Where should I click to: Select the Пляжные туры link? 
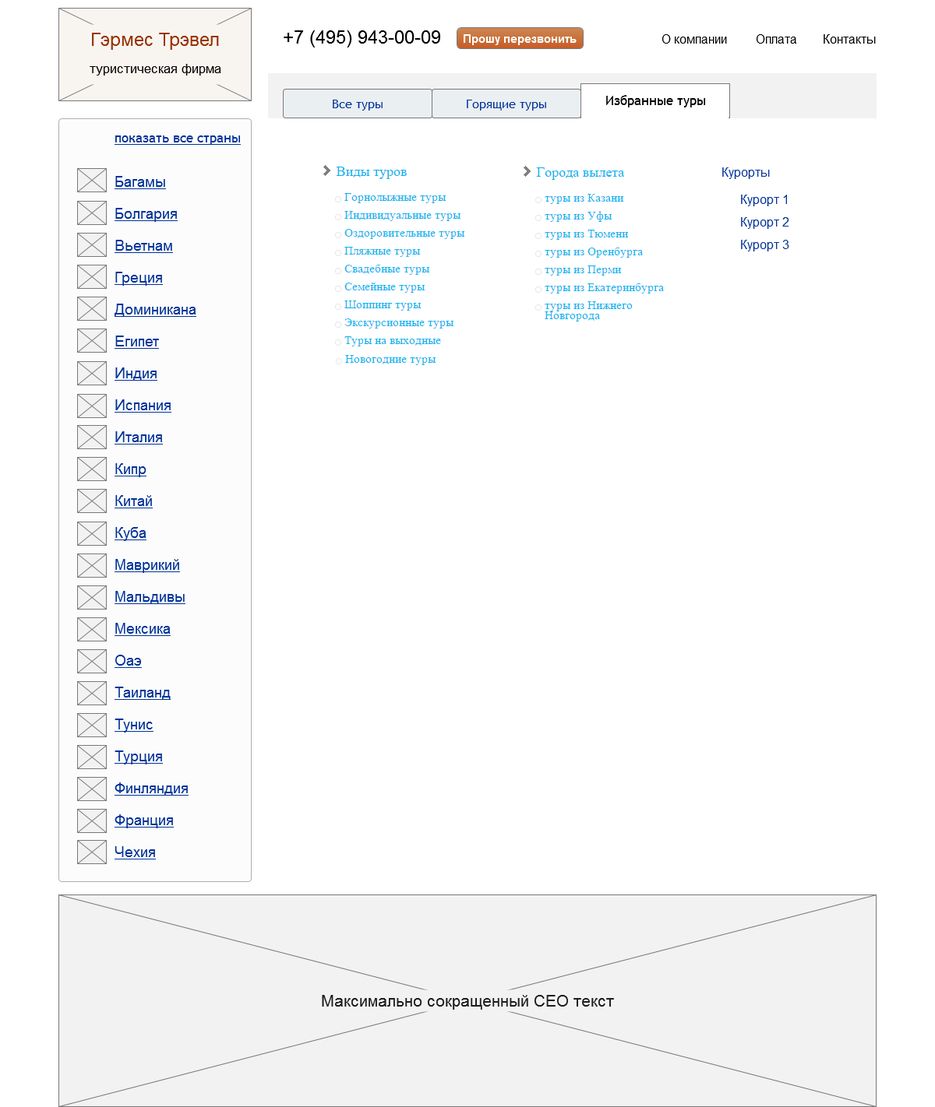click(382, 251)
